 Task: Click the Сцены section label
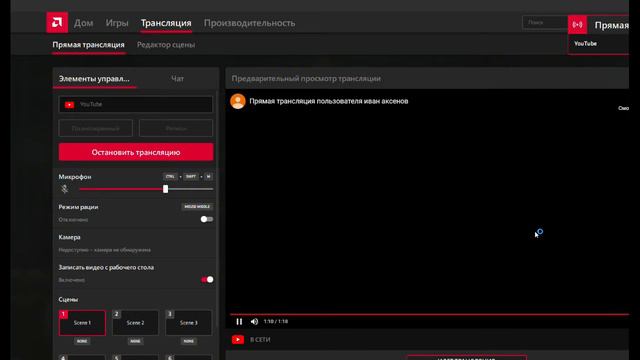click(68, 300)
